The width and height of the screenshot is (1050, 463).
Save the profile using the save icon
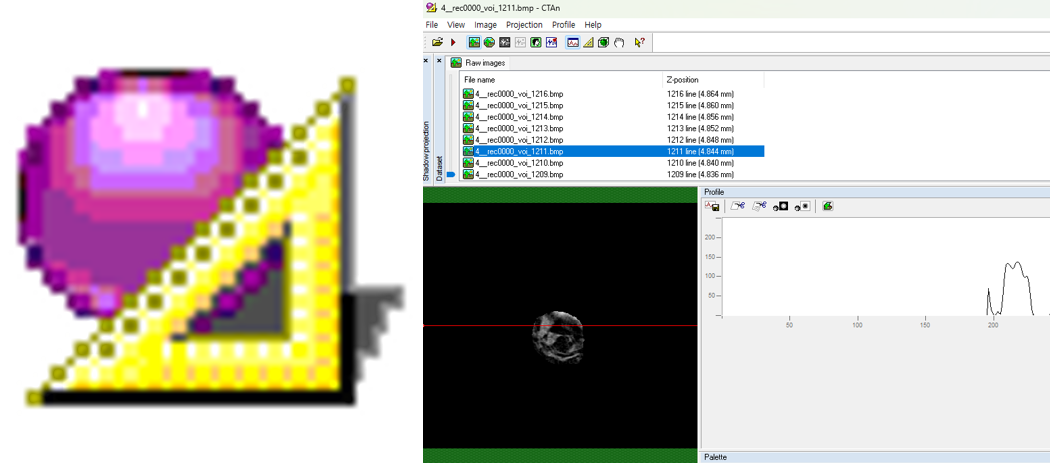coord(712,206)
